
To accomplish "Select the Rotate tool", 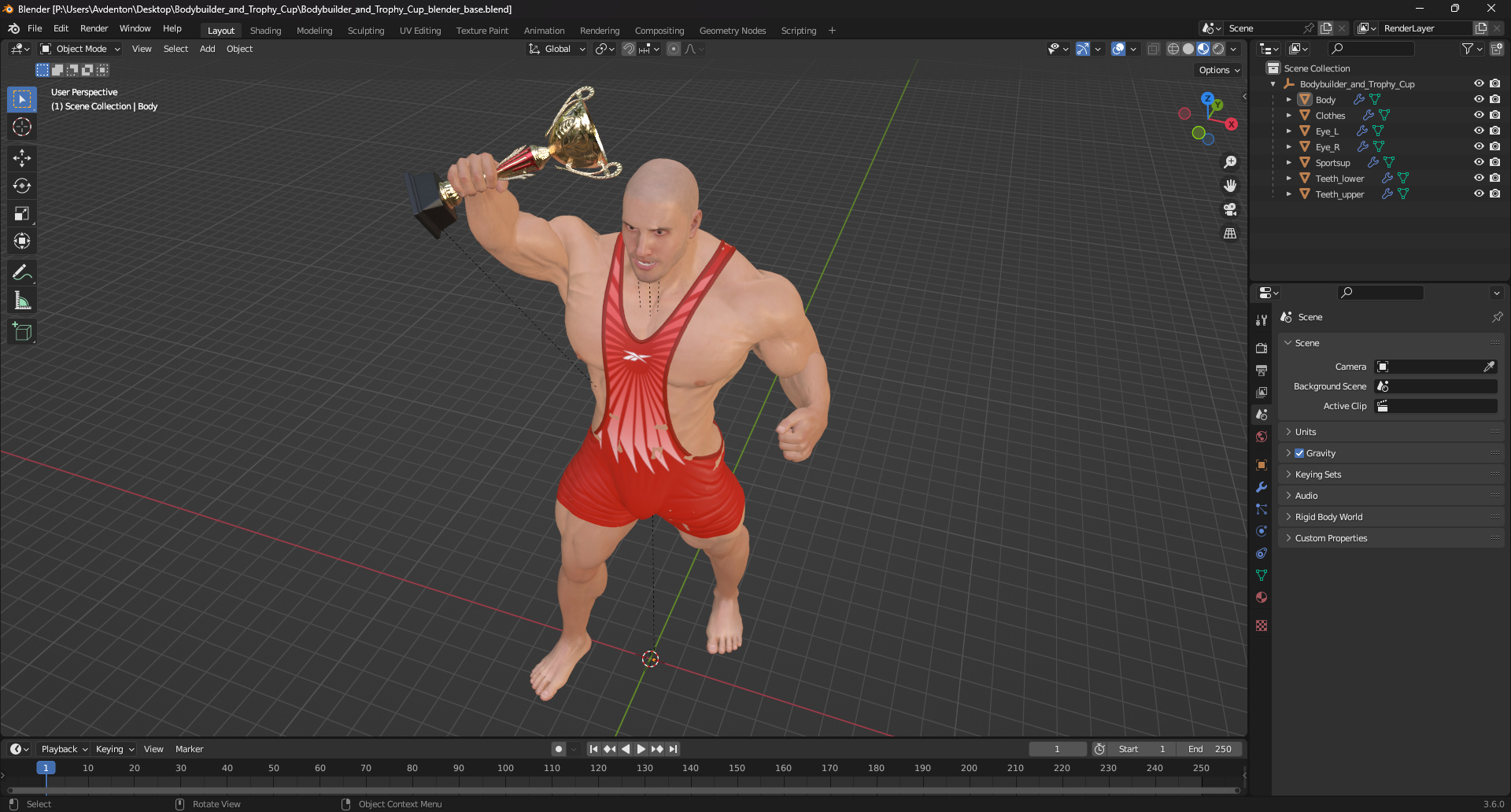I will coord(22,186).
